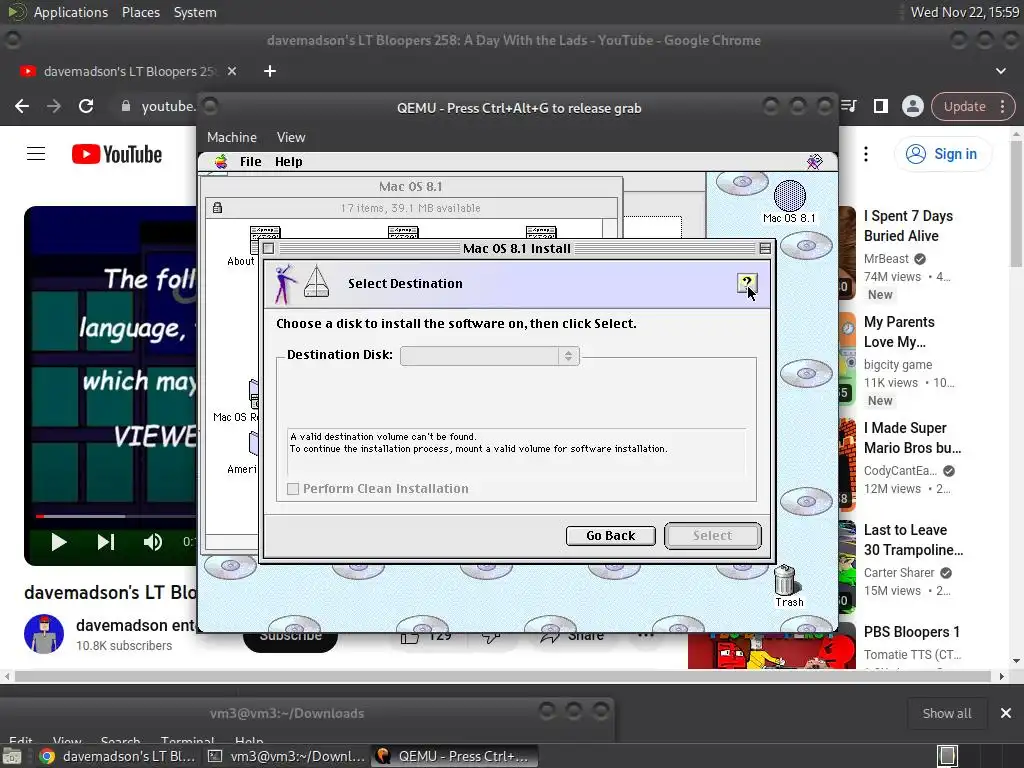
Task: Switch to Chrome taskbar item
Action: [116, 756]
